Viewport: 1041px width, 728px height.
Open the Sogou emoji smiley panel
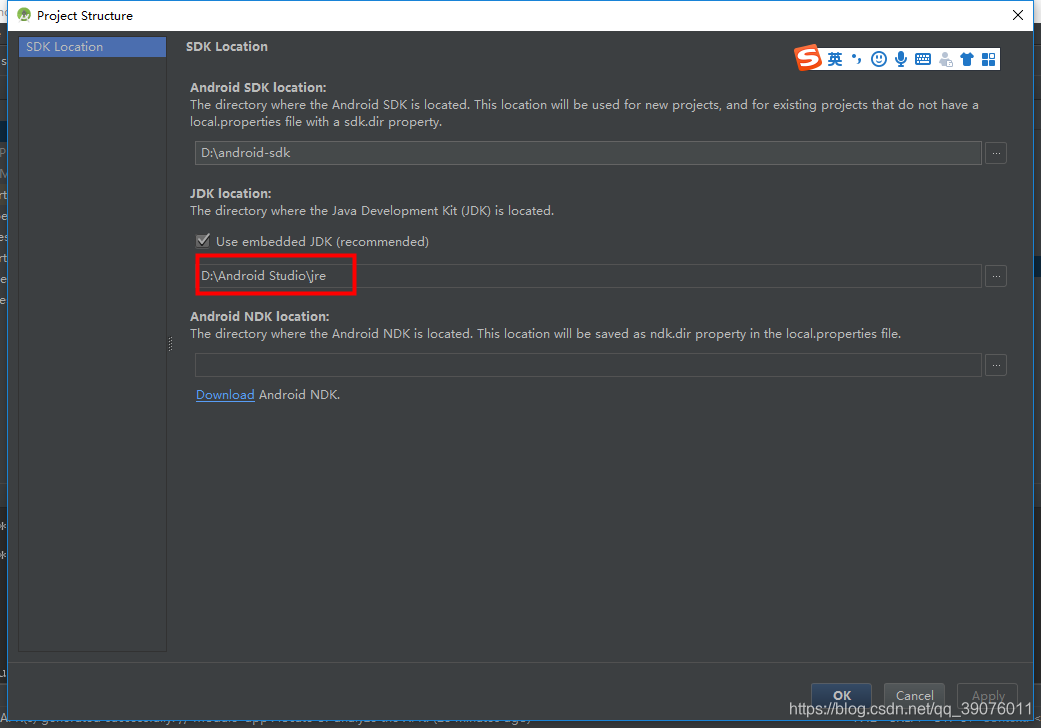pyautogui.click(x=879, y=59)
